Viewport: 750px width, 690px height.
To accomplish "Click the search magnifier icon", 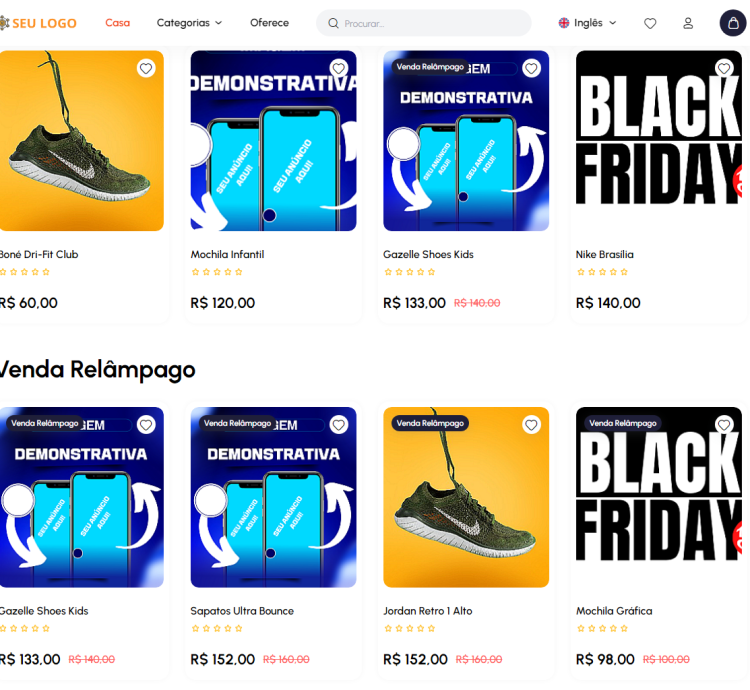I will click(334, 23).
